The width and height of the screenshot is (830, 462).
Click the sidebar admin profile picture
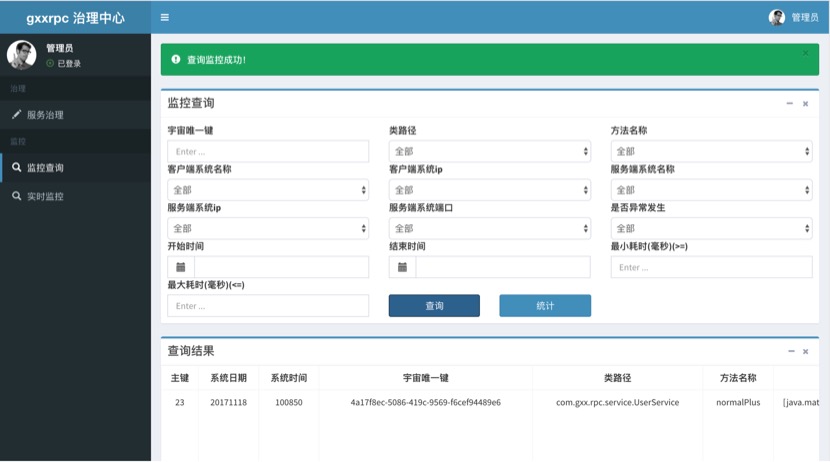[22, 55]
